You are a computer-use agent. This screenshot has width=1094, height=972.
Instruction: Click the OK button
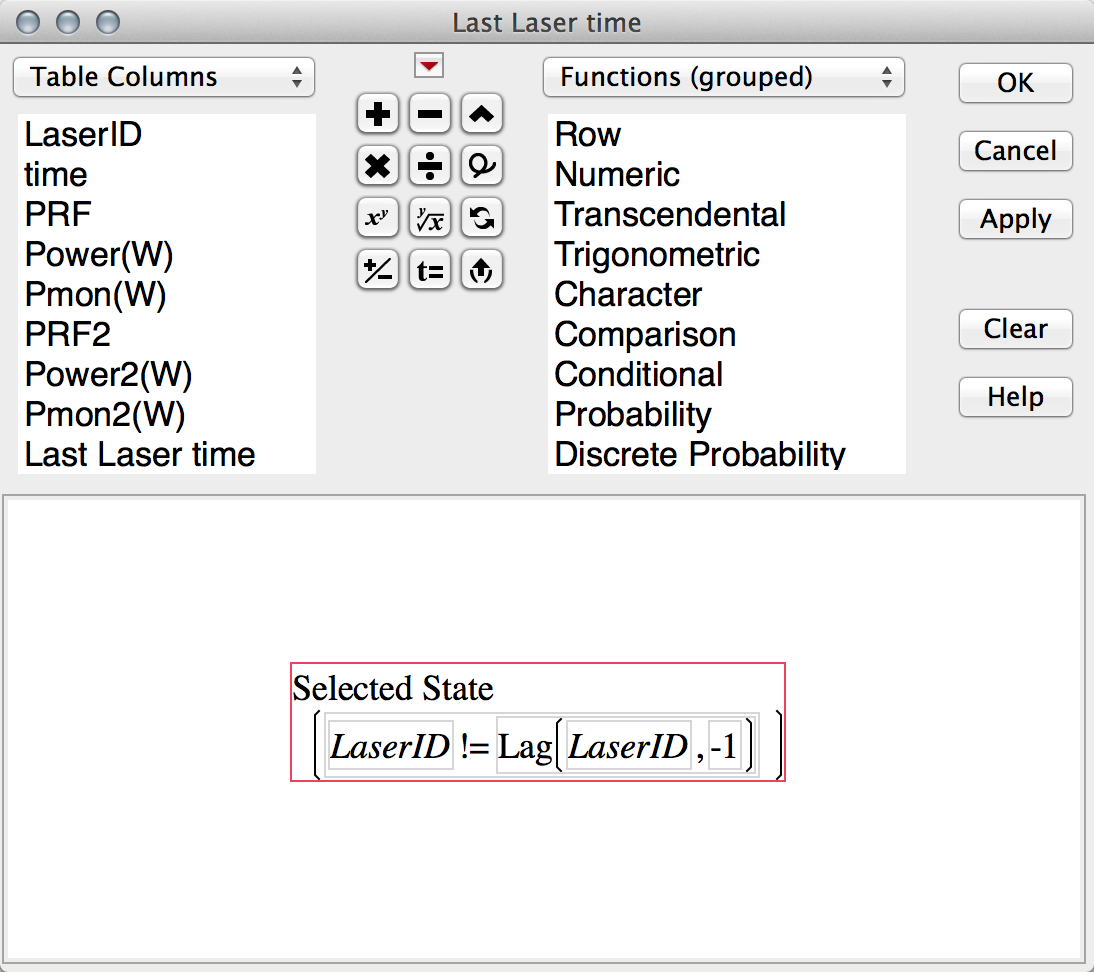pos(1015,83)
